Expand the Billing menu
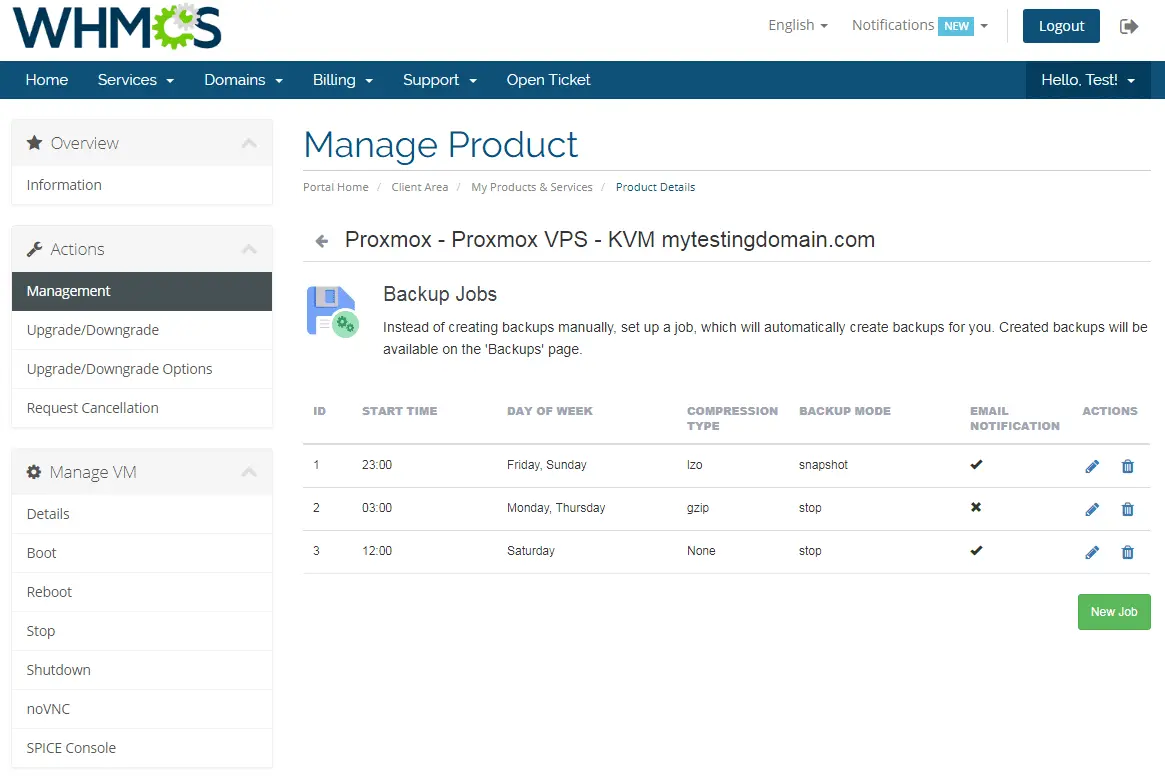1165x778 pixels. [343, 80]
